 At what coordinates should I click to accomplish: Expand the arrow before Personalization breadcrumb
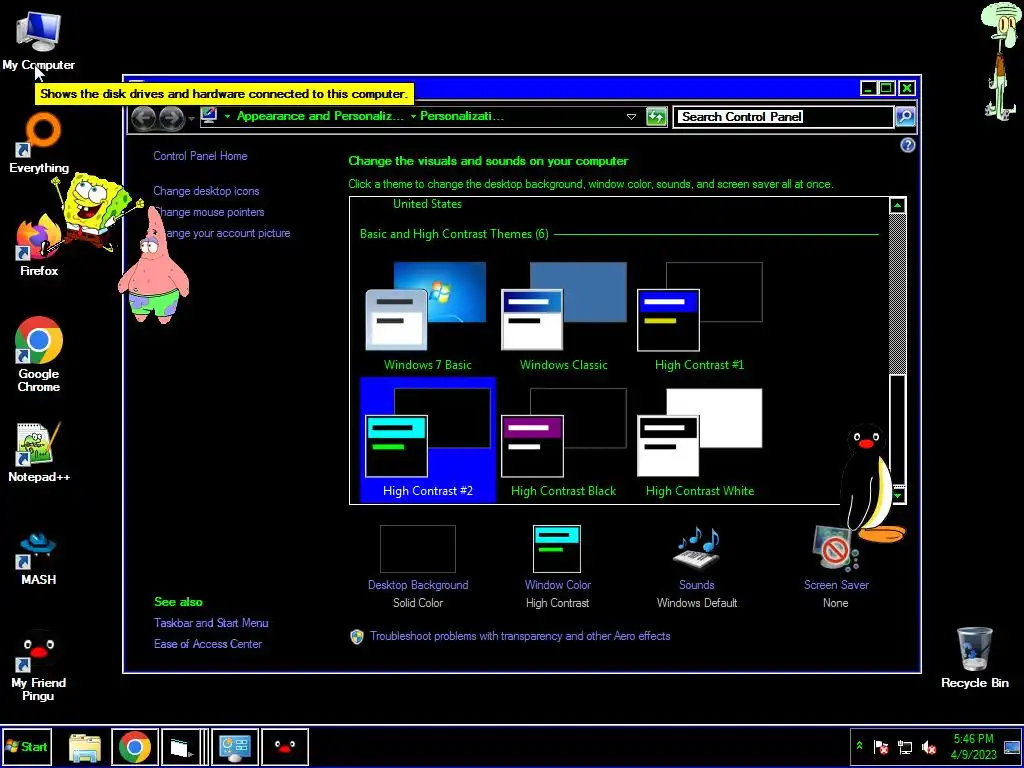pyautogui.click(x=413, y=117)
